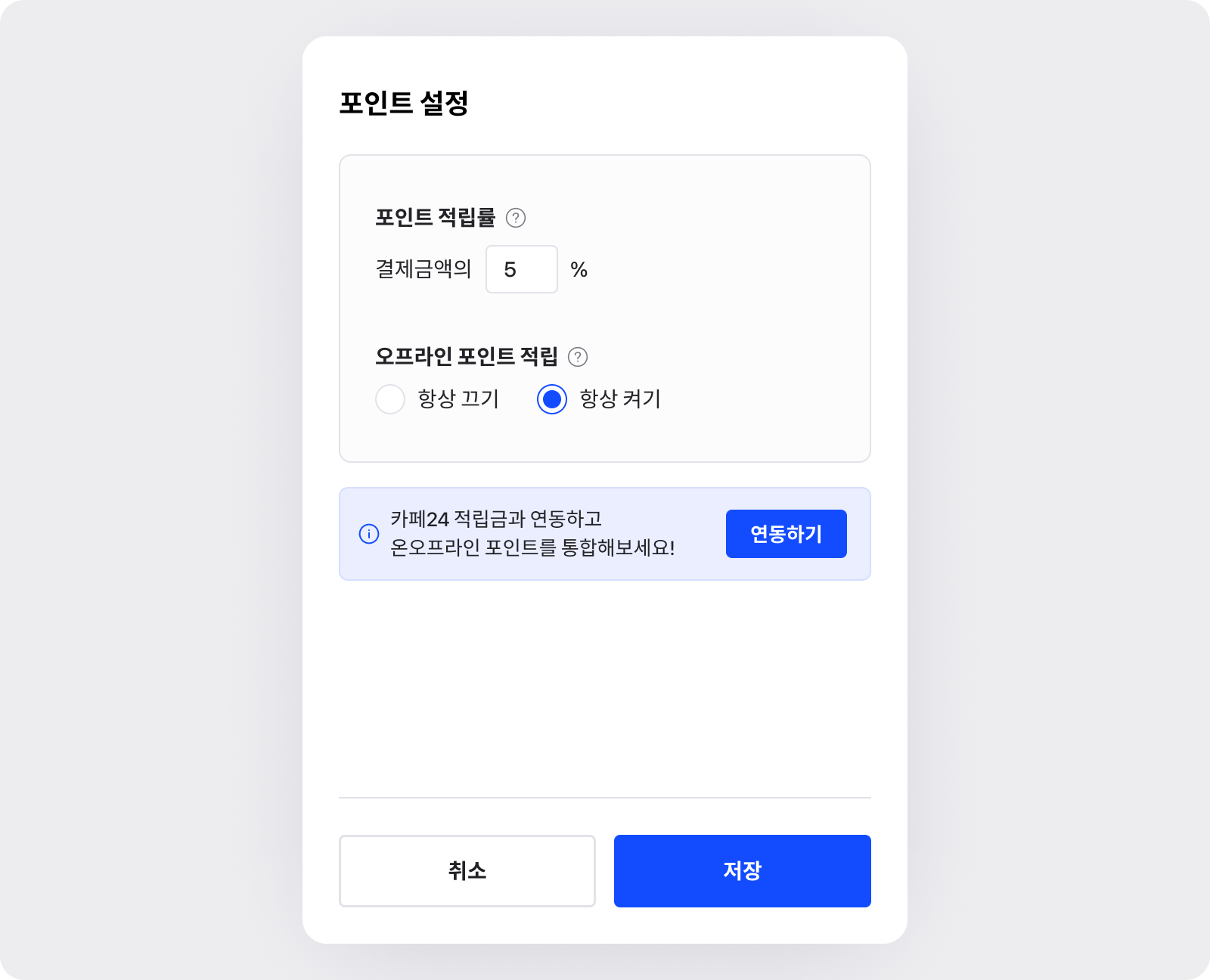Focus the point rate percentage input field
This screenshot has width=1210, height=980.
(x=521, y=269)
